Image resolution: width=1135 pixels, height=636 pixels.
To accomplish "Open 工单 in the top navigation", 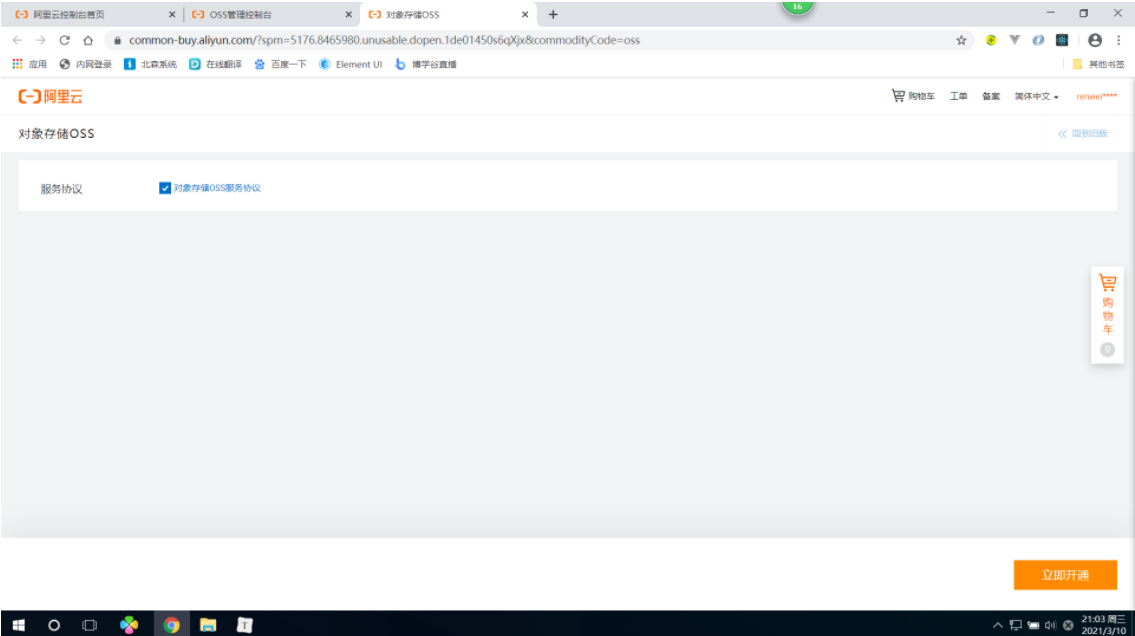I will tap(958, 96).
